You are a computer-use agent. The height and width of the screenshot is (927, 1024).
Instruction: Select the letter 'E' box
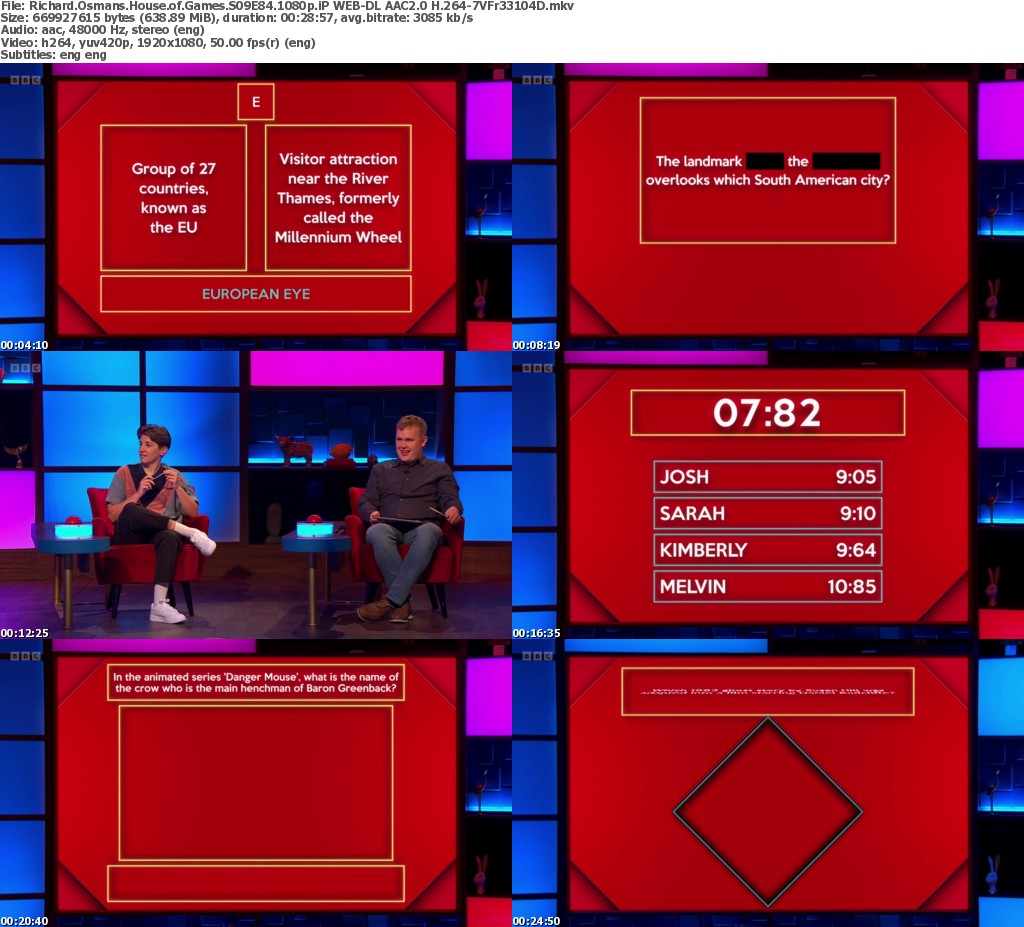point(255,102)
